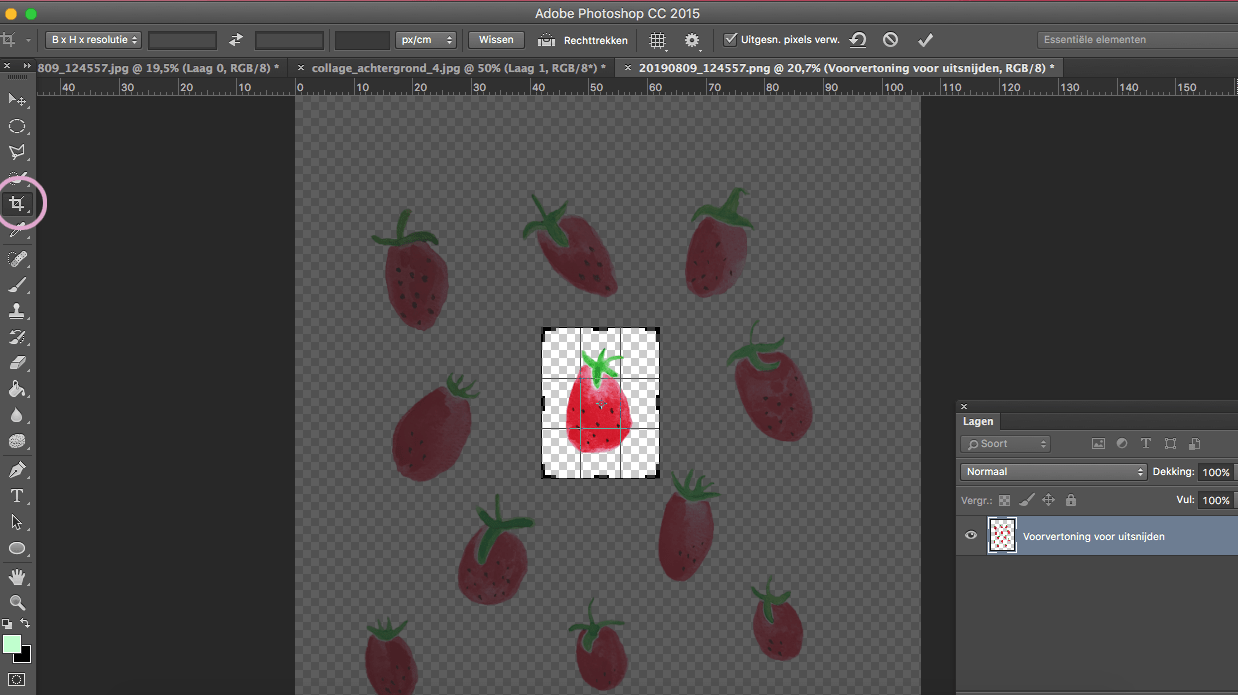Choose the Pen tool

[x=17, y=470]
